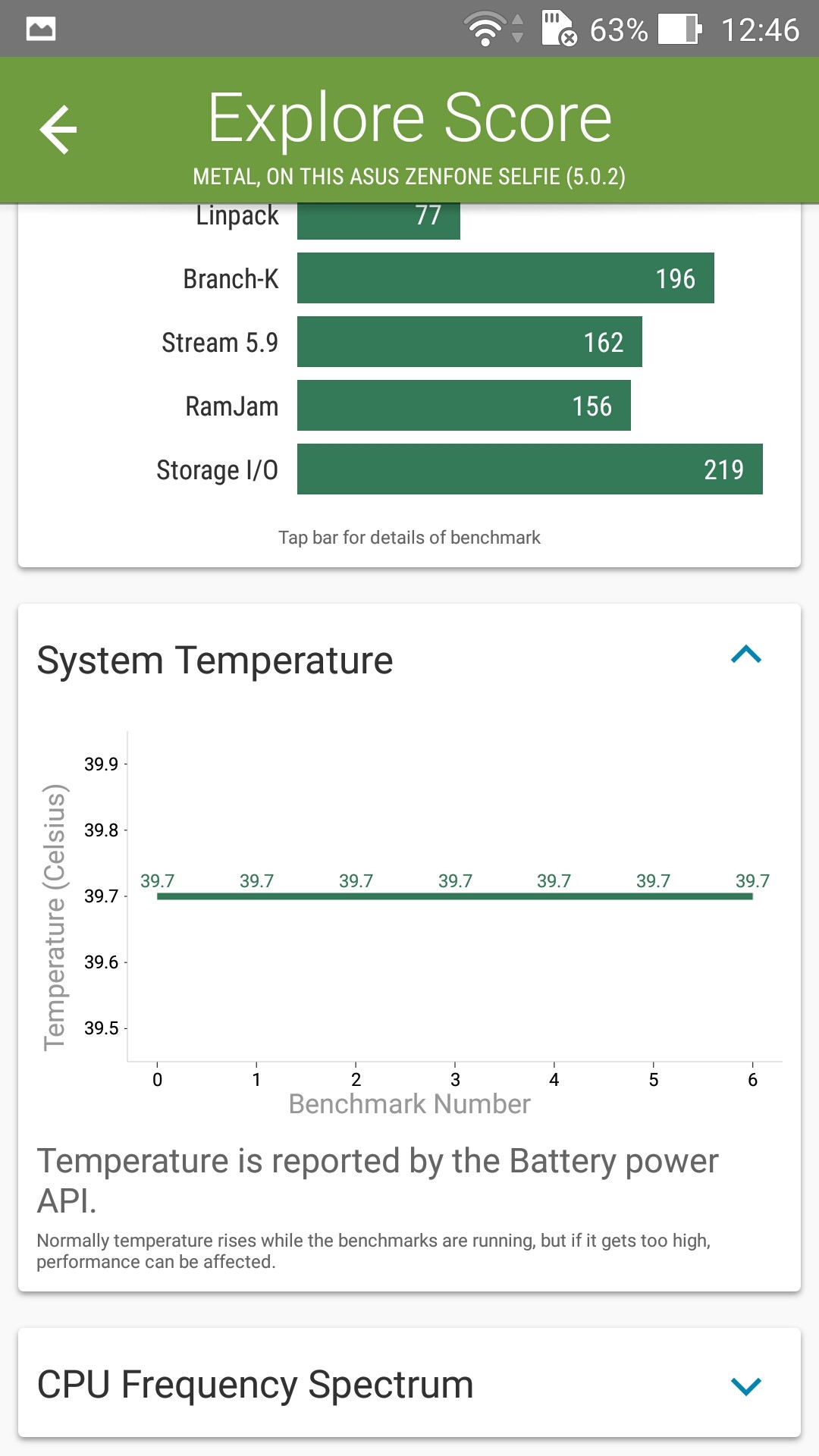Collapse the System Temperature section

pos(746,654)
